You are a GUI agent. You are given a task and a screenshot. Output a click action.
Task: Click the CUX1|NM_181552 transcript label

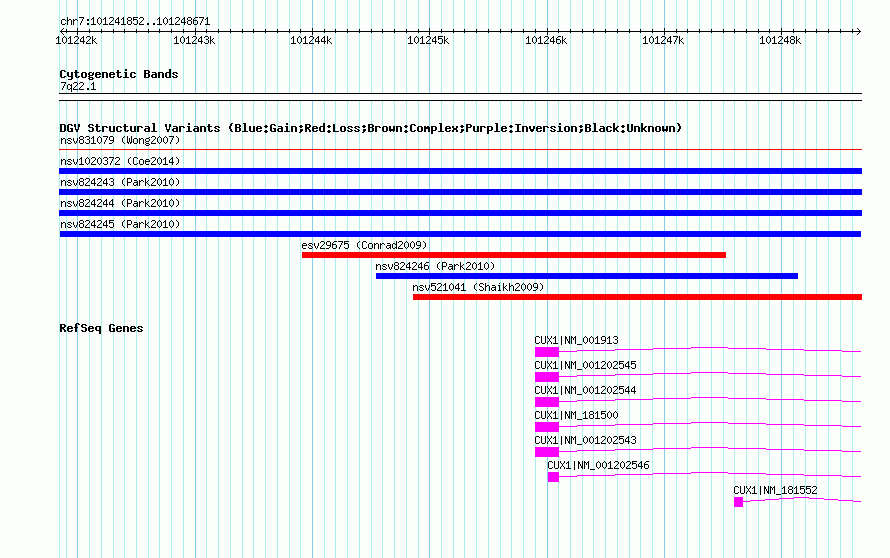tap(775, 490)
